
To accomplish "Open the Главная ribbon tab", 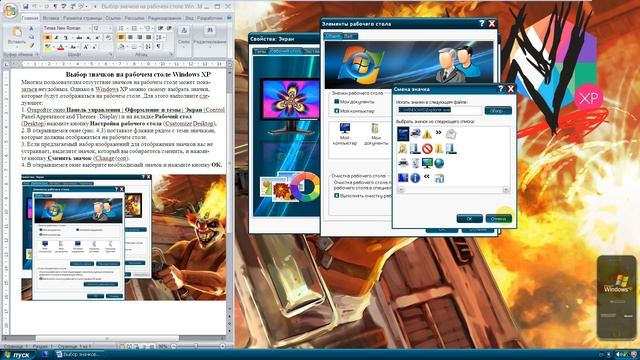I will 30,18.
